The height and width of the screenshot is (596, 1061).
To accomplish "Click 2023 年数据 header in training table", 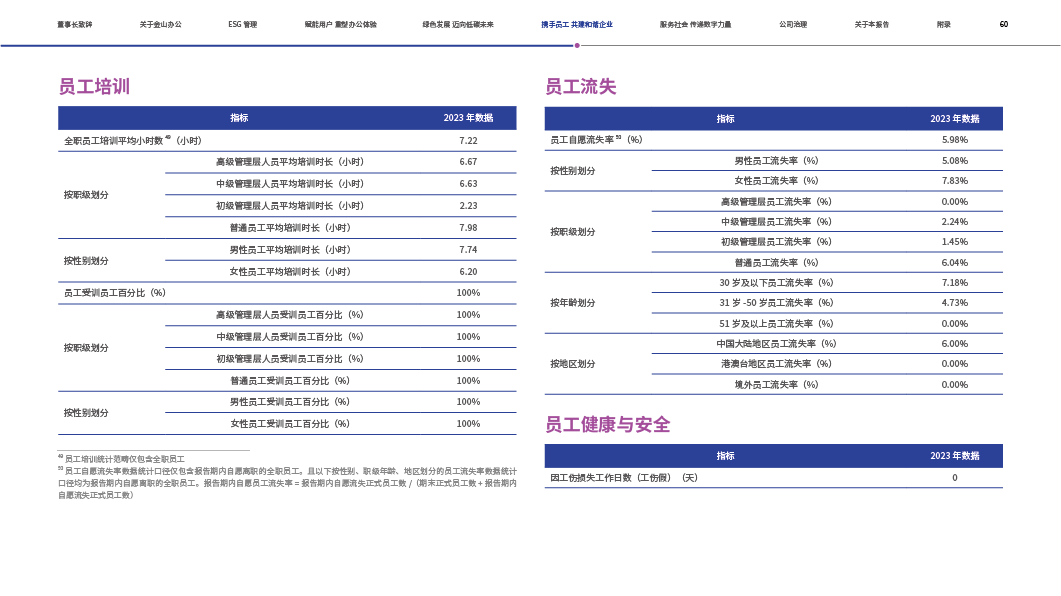I will pos(468,118).
